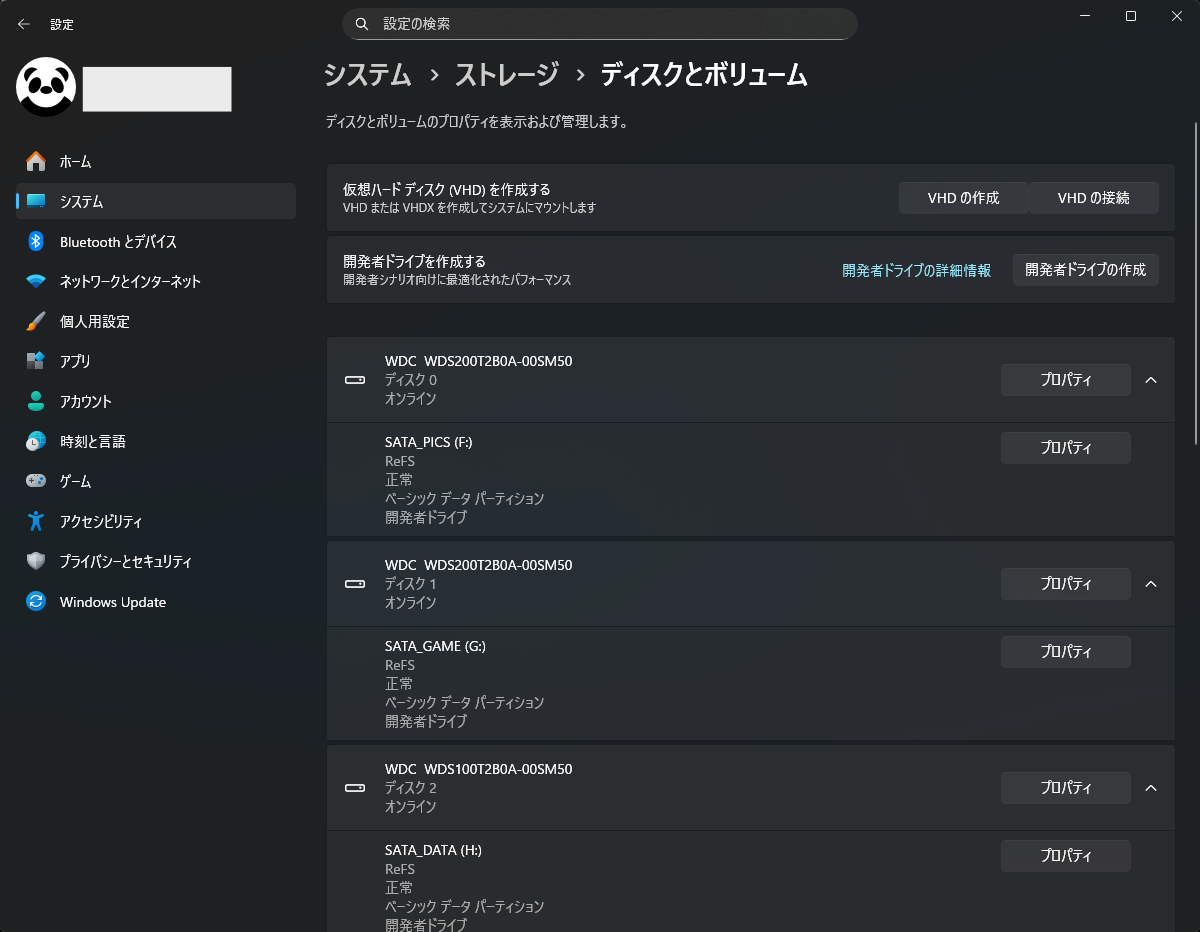The image size is (1200, 932).
Task: Open Windows Update page
Action: click(112, 602)
